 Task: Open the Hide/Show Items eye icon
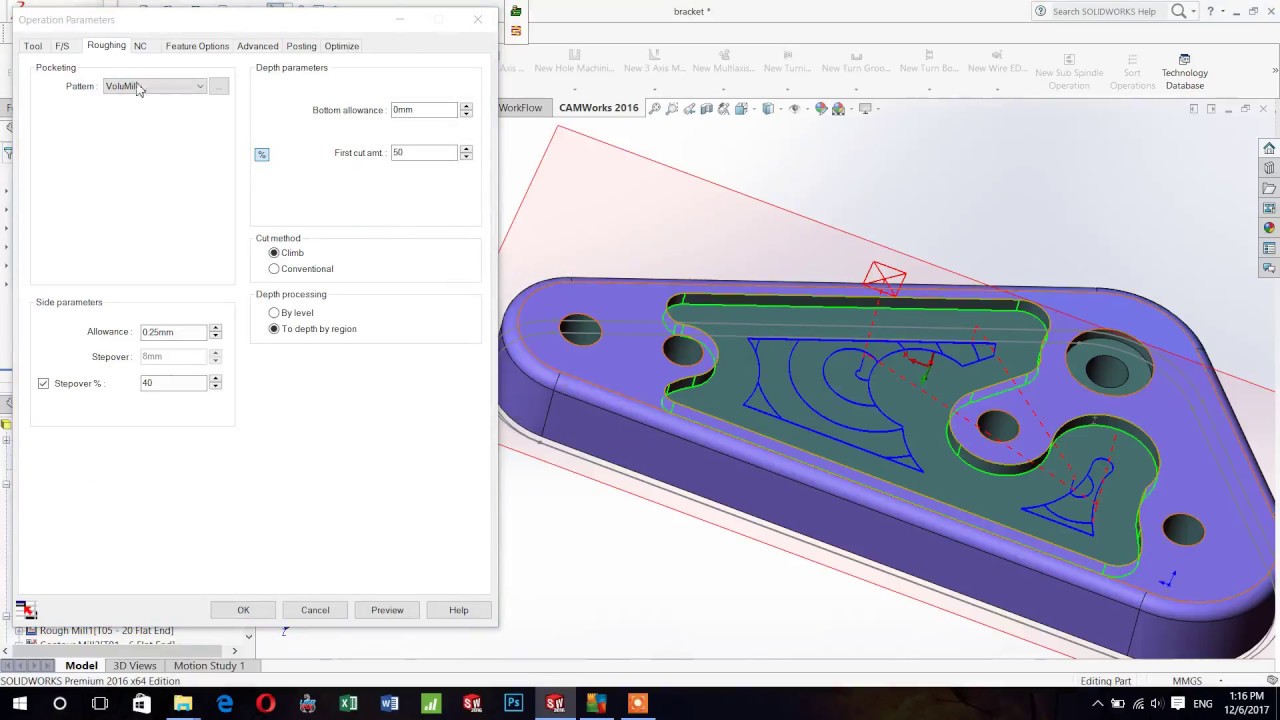point(796,108)
